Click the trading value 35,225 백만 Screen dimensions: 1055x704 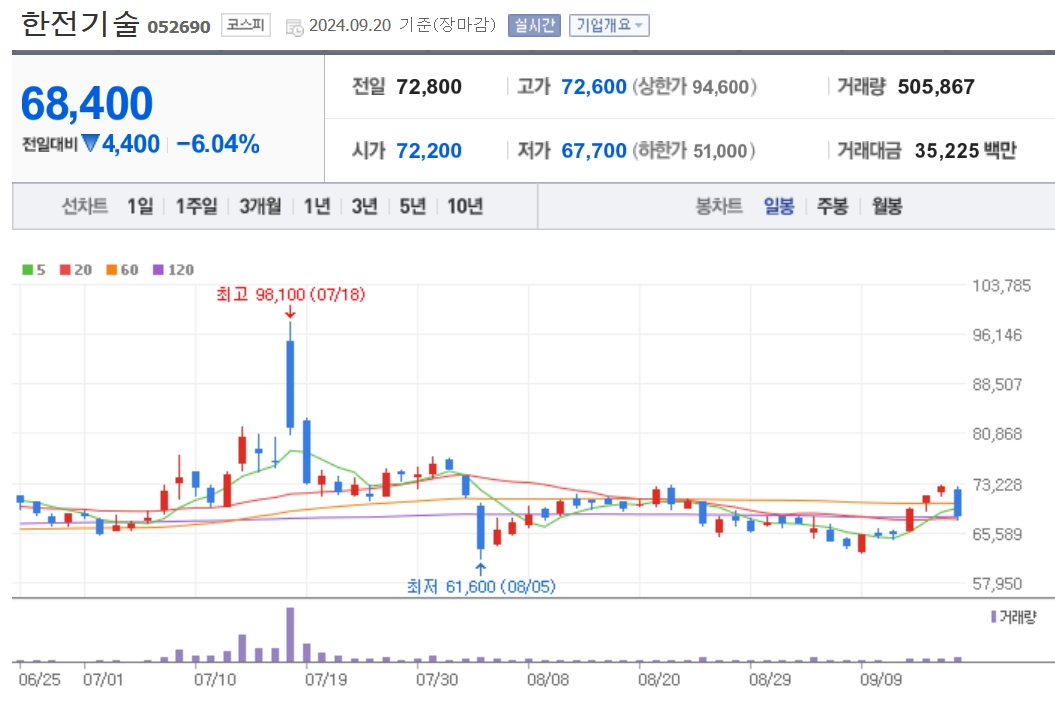tap(966, 151)
